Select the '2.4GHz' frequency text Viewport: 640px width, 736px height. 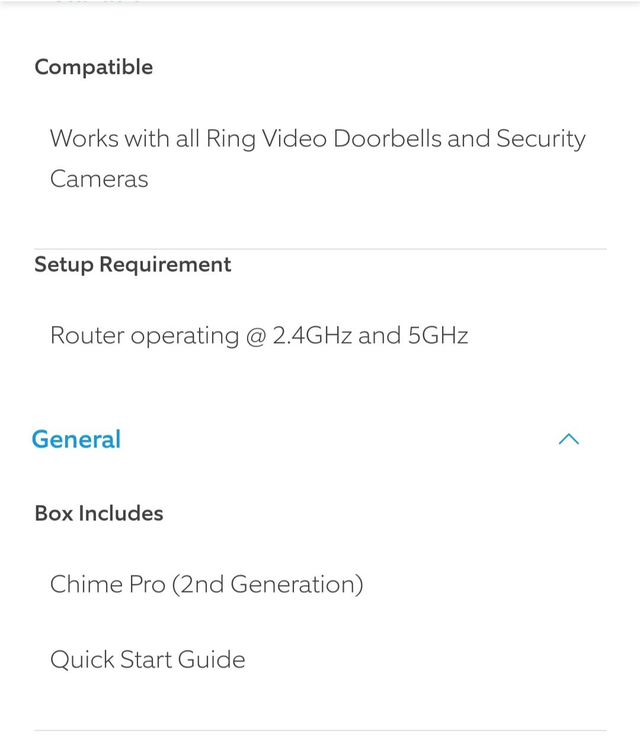312,335
